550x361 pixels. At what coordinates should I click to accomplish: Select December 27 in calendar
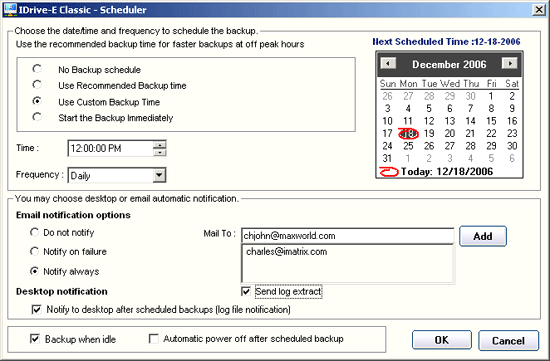click(450, 146)
